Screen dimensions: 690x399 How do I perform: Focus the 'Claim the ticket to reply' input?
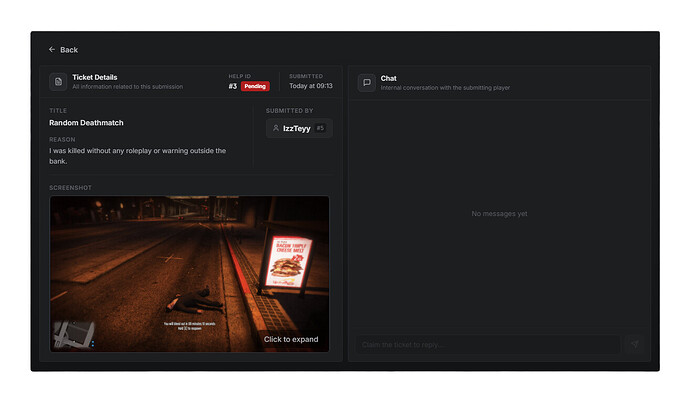[488, 344]
